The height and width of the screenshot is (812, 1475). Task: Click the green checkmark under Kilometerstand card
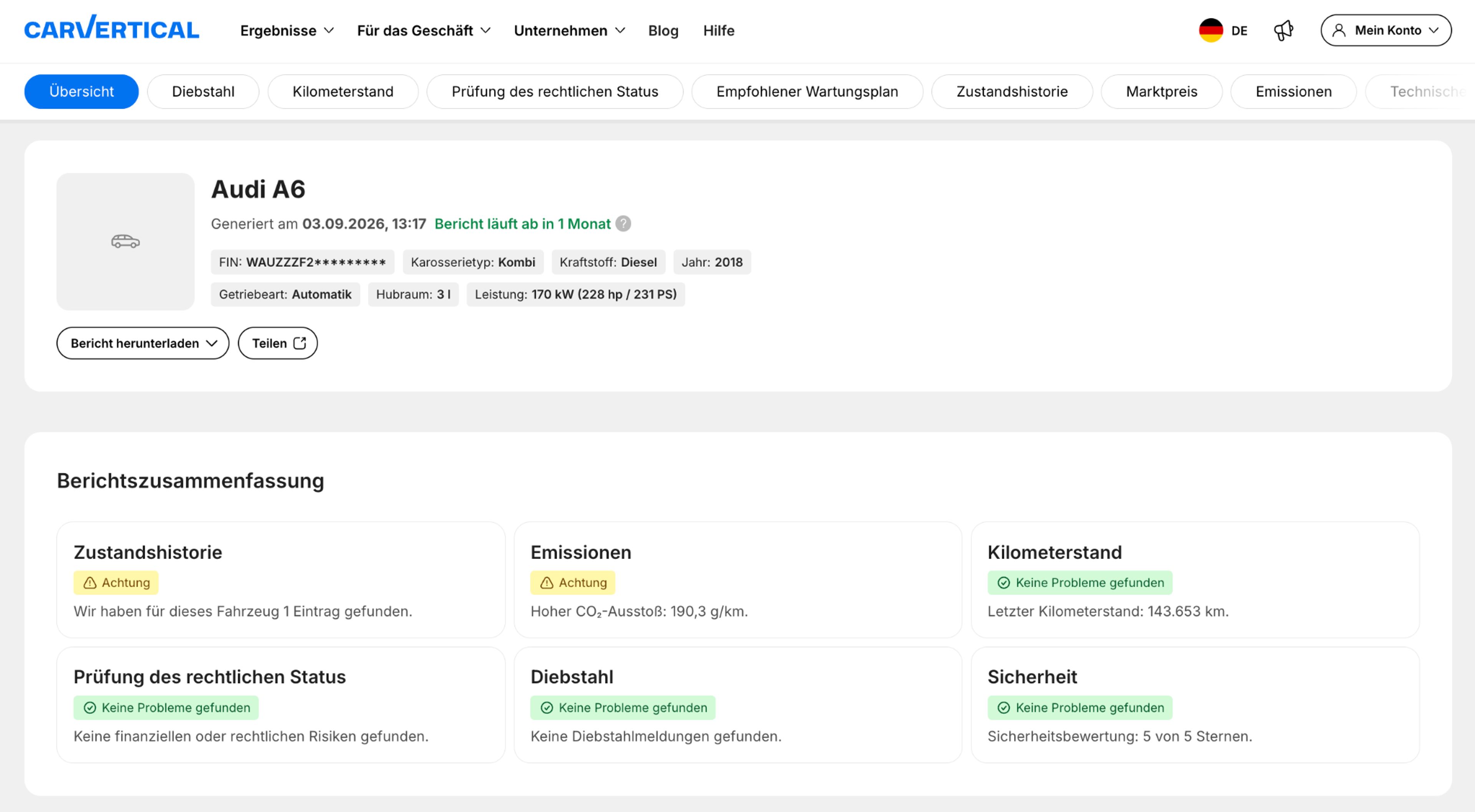pos(1004,582)
